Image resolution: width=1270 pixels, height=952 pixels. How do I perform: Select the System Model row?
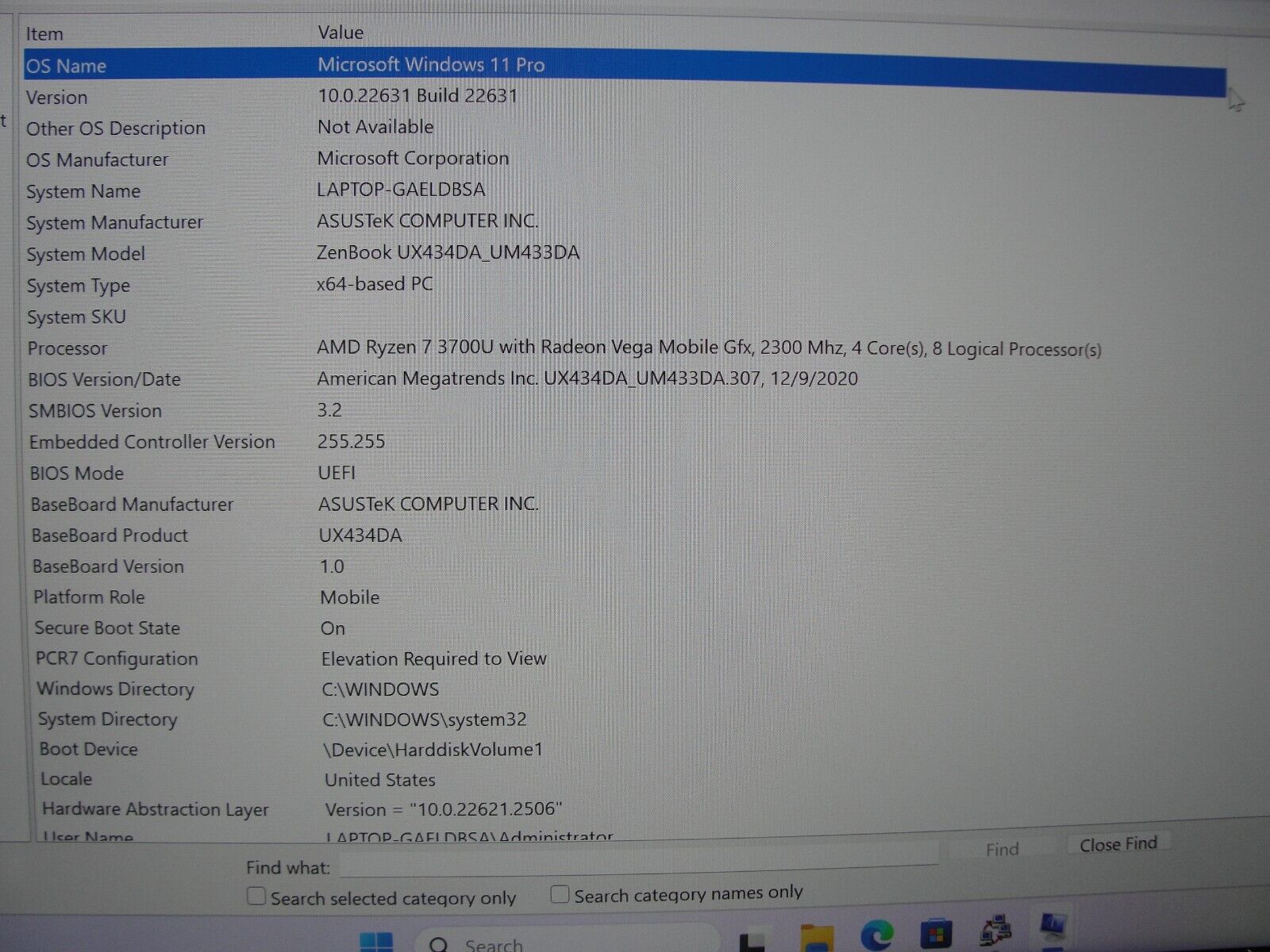point(625,253)
